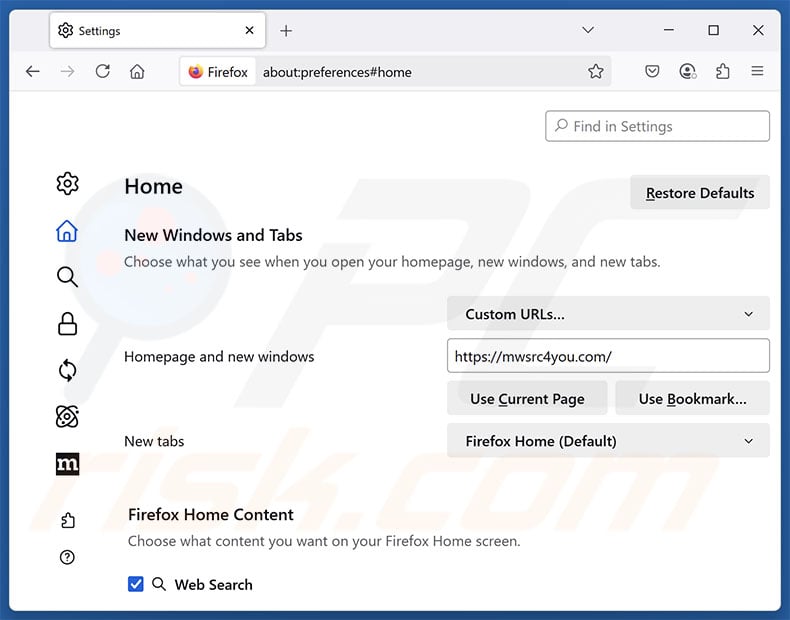
Task: Uncheck the Web Search checkbox
Action: point(136,584)
